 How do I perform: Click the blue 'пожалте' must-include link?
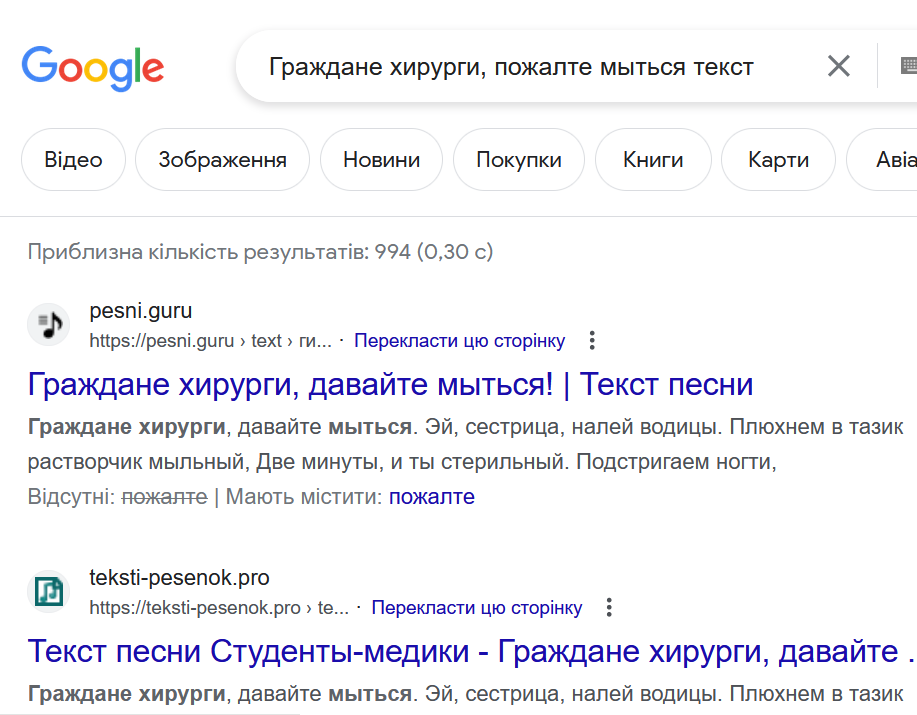(431, 497)
